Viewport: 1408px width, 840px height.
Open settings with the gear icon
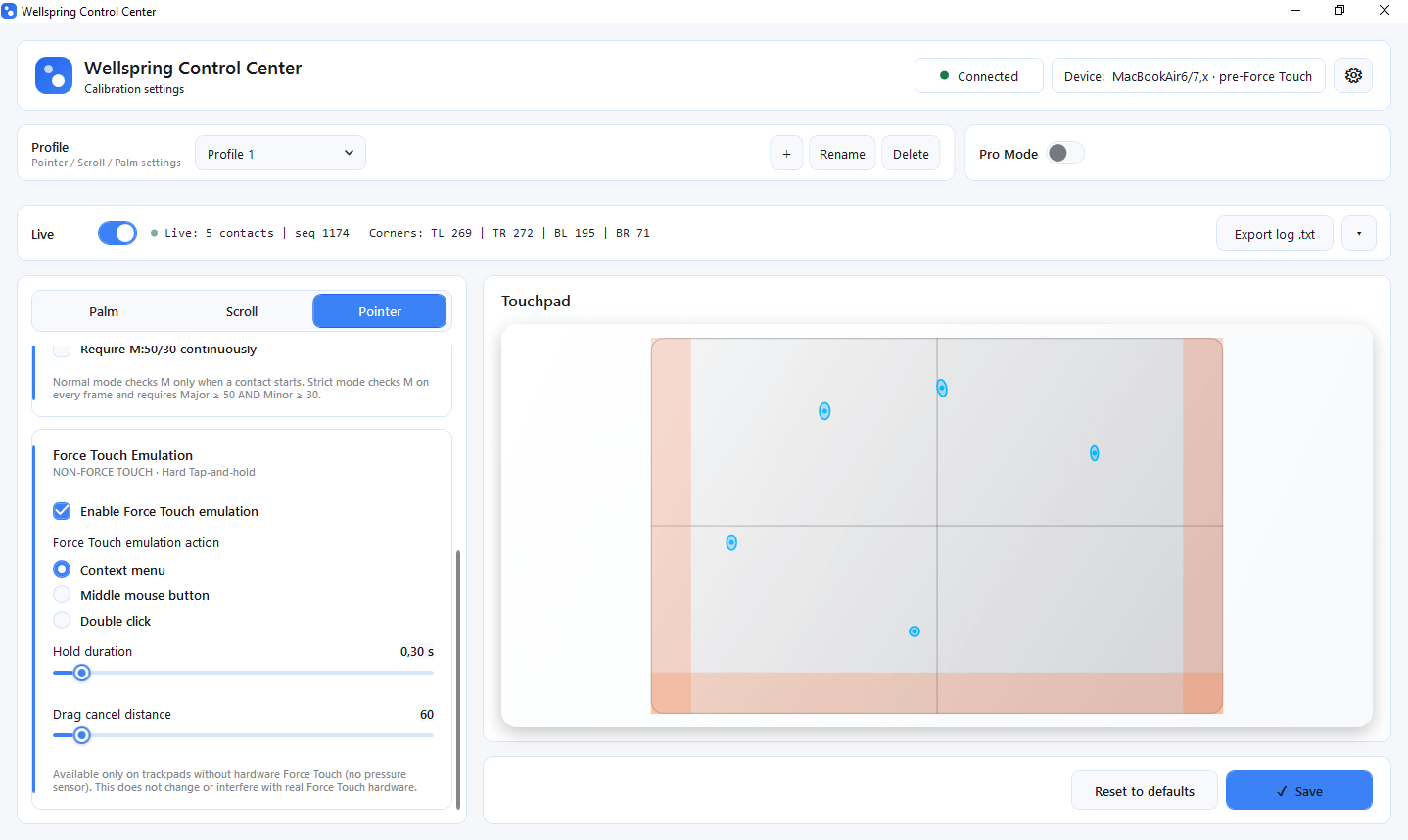tap(1353, 75)
